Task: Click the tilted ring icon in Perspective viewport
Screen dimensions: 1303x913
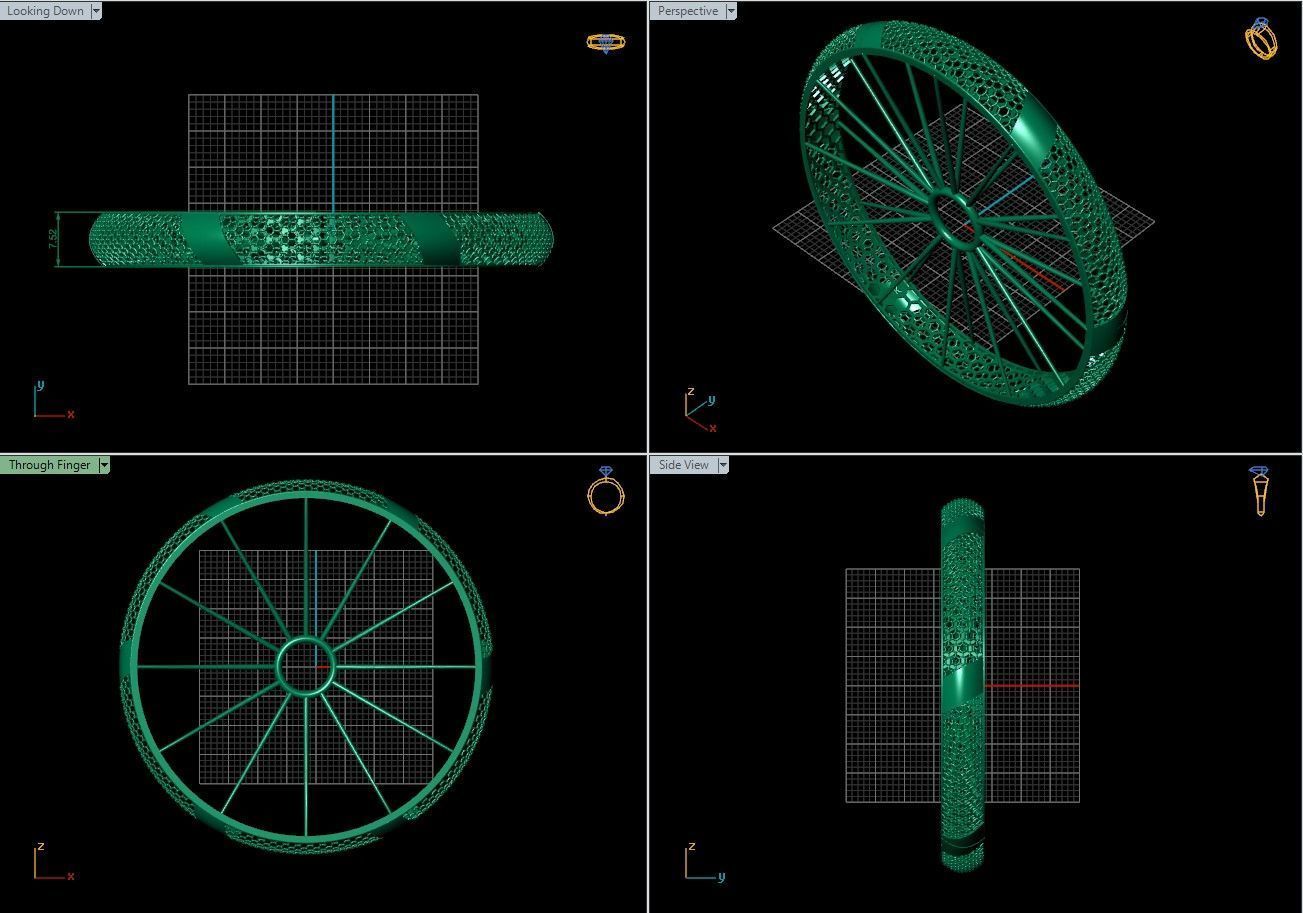Action: (1261, 39)
